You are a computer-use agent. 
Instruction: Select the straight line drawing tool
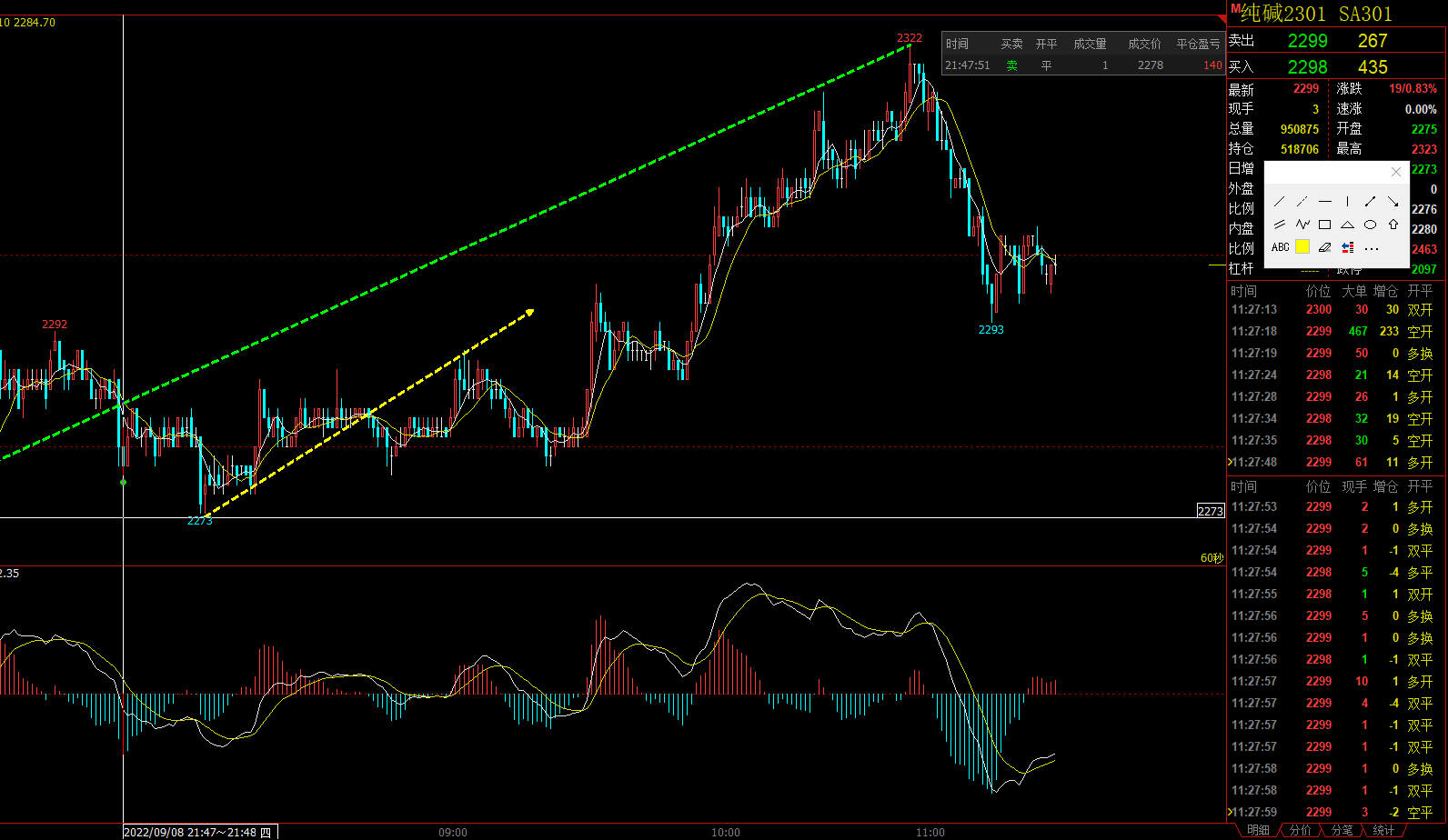(x=1280, y=201)
